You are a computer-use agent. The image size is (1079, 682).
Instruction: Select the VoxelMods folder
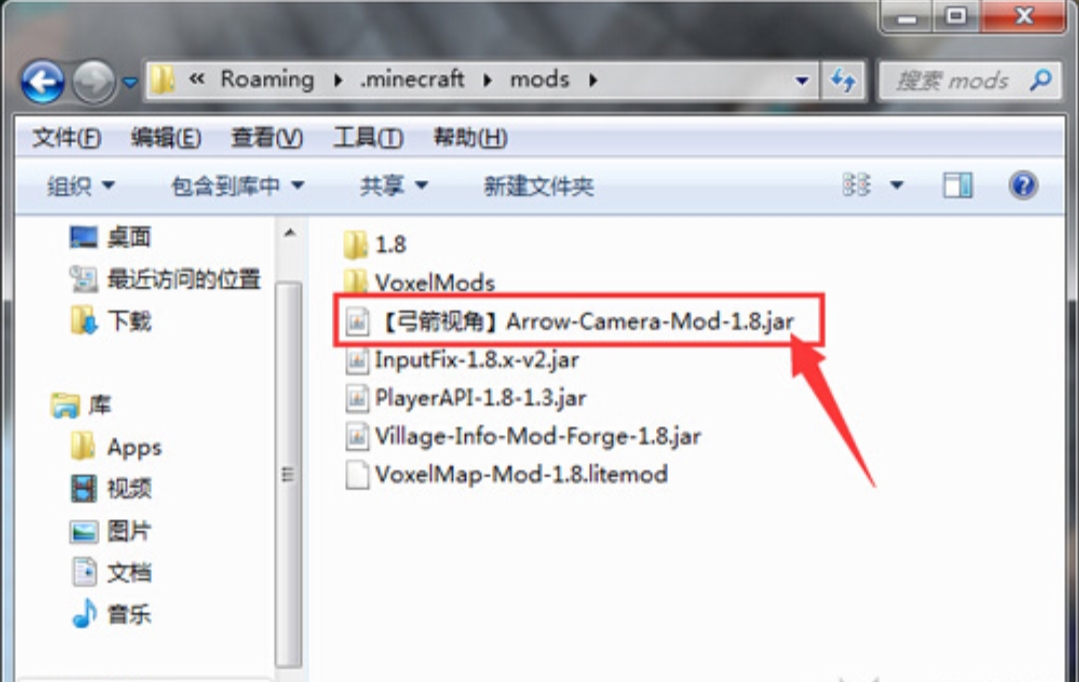click(x=419, y=281)
